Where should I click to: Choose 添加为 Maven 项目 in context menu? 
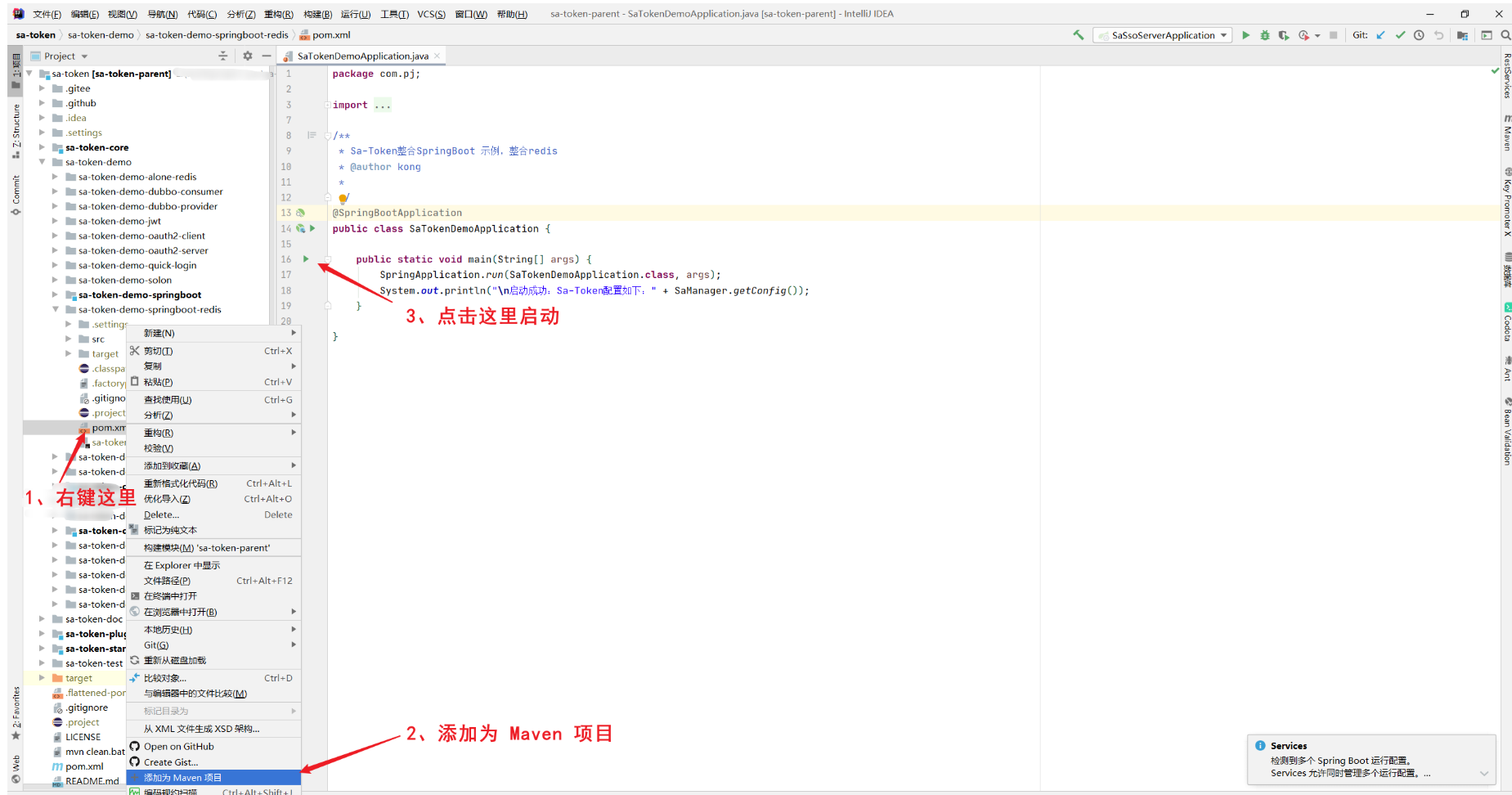pyautogui.click(x=214, y=777)
